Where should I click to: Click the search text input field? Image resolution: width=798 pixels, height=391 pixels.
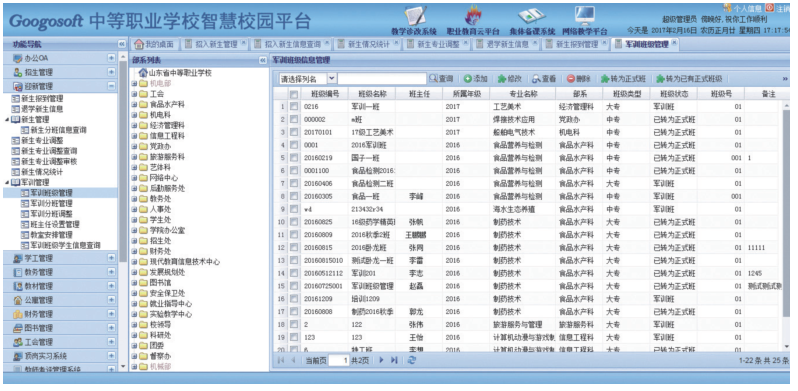coord(382,78)
